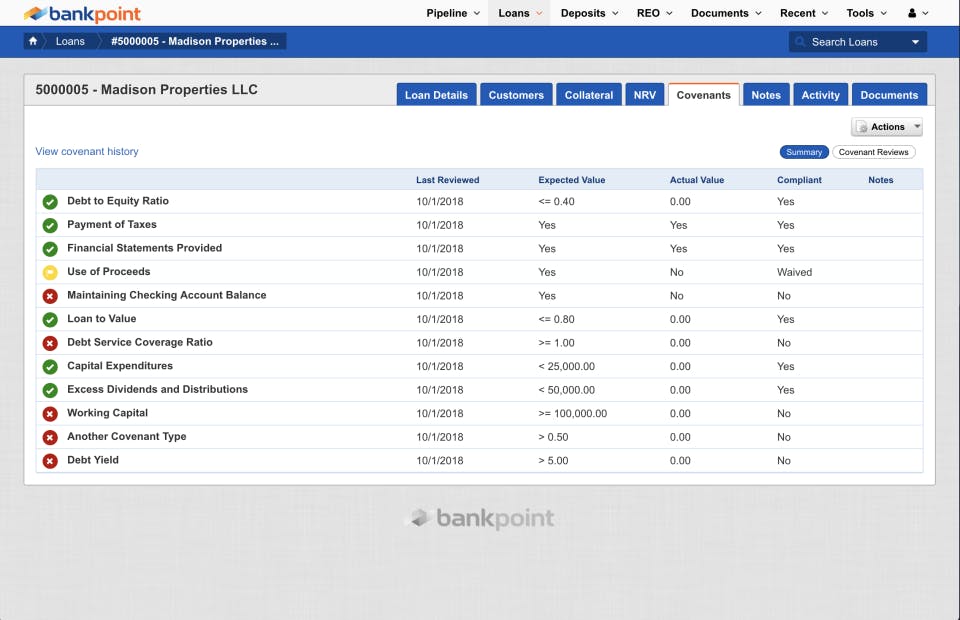Click Loans breadcrumb link
Viewport: 960px width, 620px height.
[x=70, y=41]
